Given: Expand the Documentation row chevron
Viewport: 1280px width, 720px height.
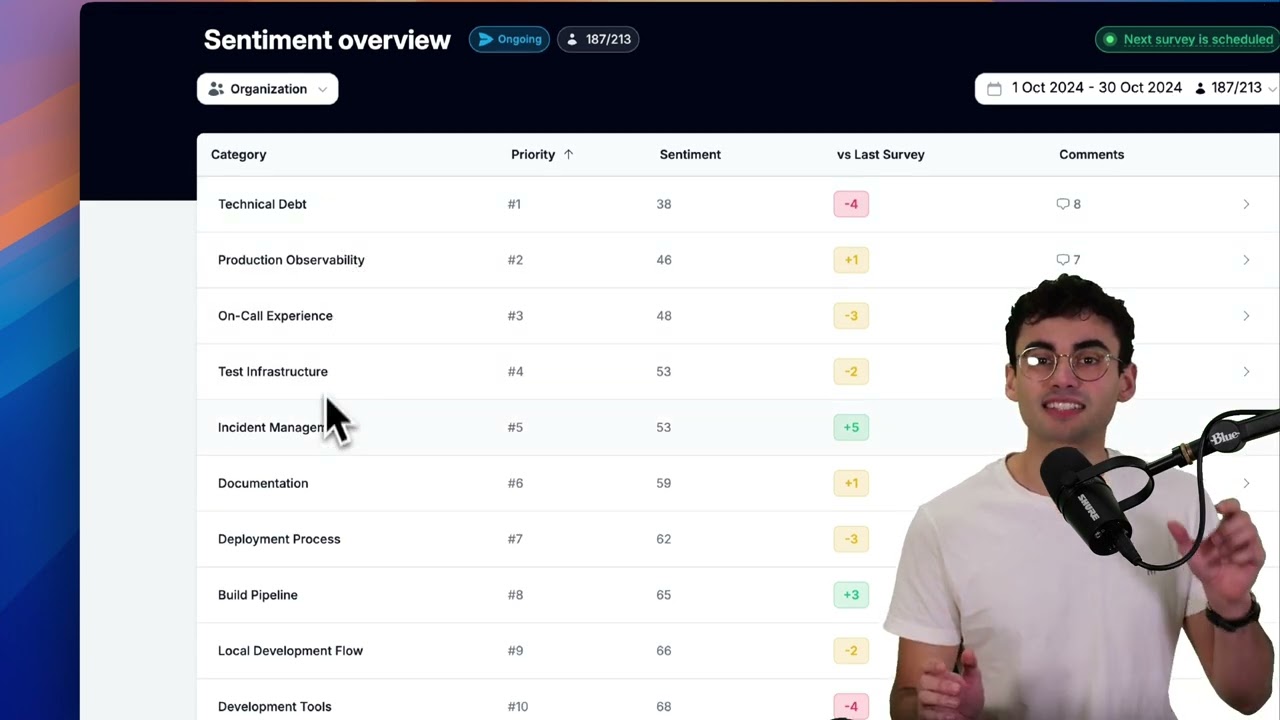Looking at the screenshot, I should coord(1246,483).
